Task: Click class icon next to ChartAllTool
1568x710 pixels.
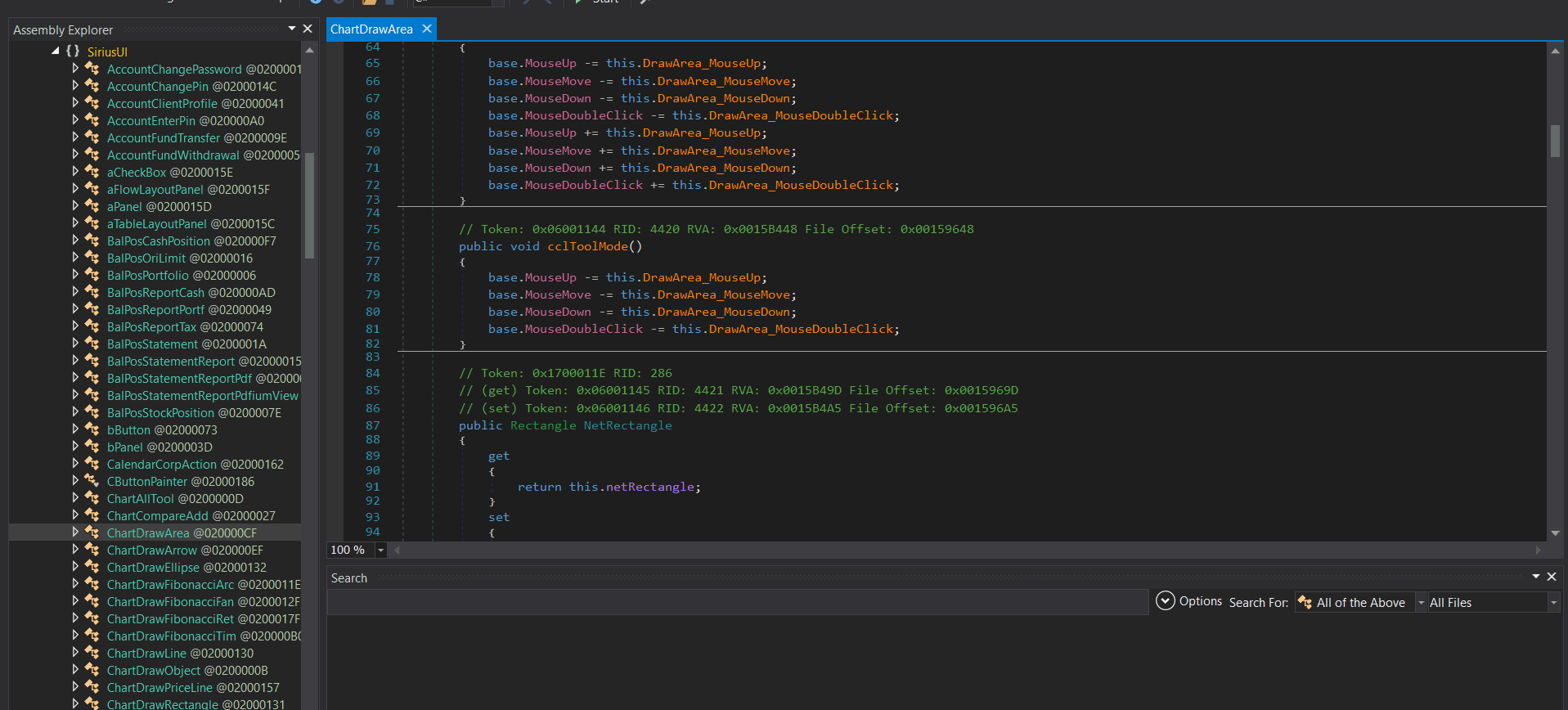Action: [x=92, y=498]
